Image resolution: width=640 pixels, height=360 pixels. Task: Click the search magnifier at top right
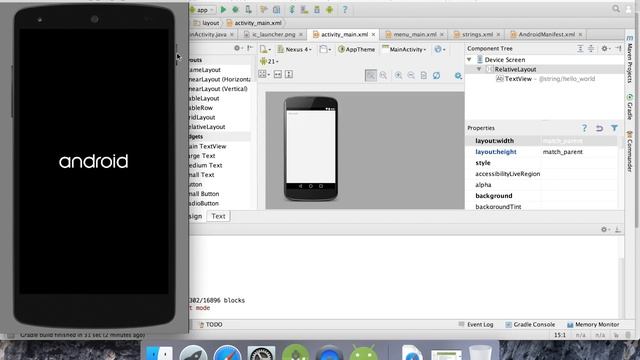616,9
